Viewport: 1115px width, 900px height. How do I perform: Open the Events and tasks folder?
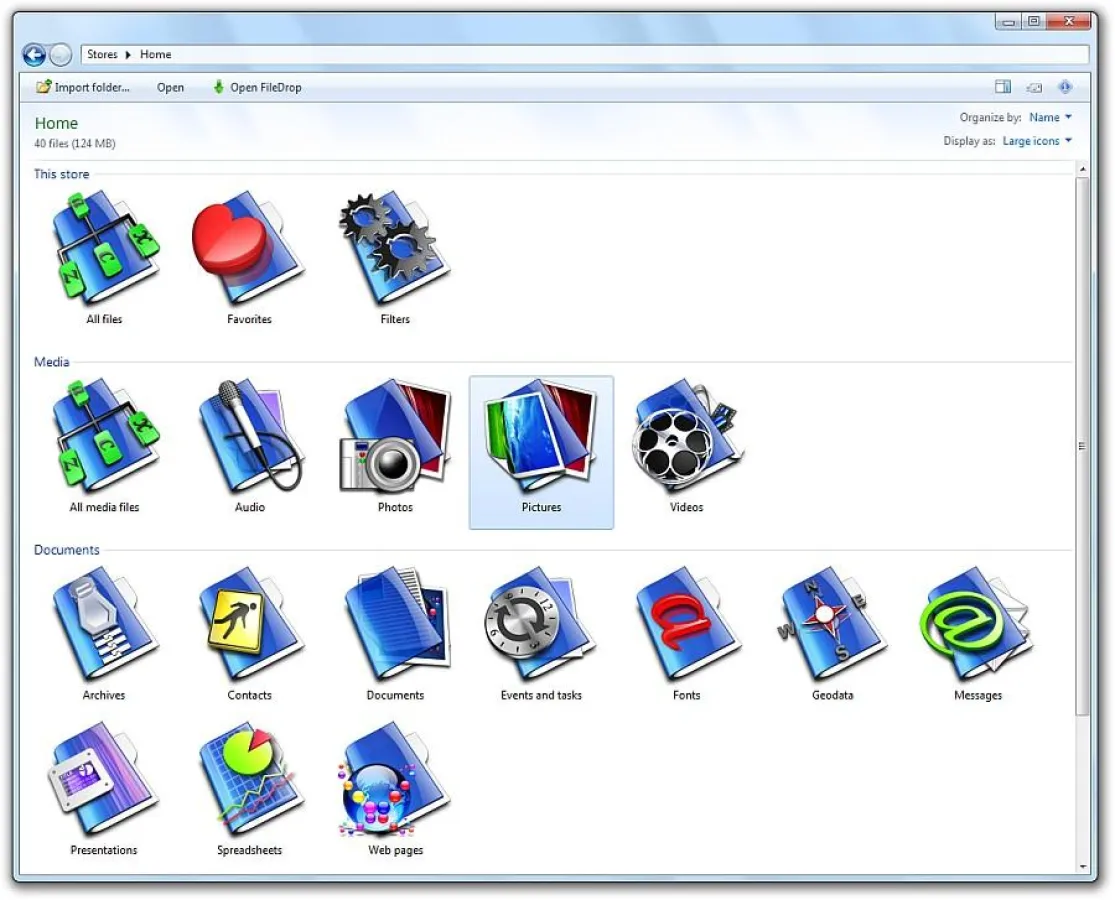pyautogui.click(x=541, y=625)
